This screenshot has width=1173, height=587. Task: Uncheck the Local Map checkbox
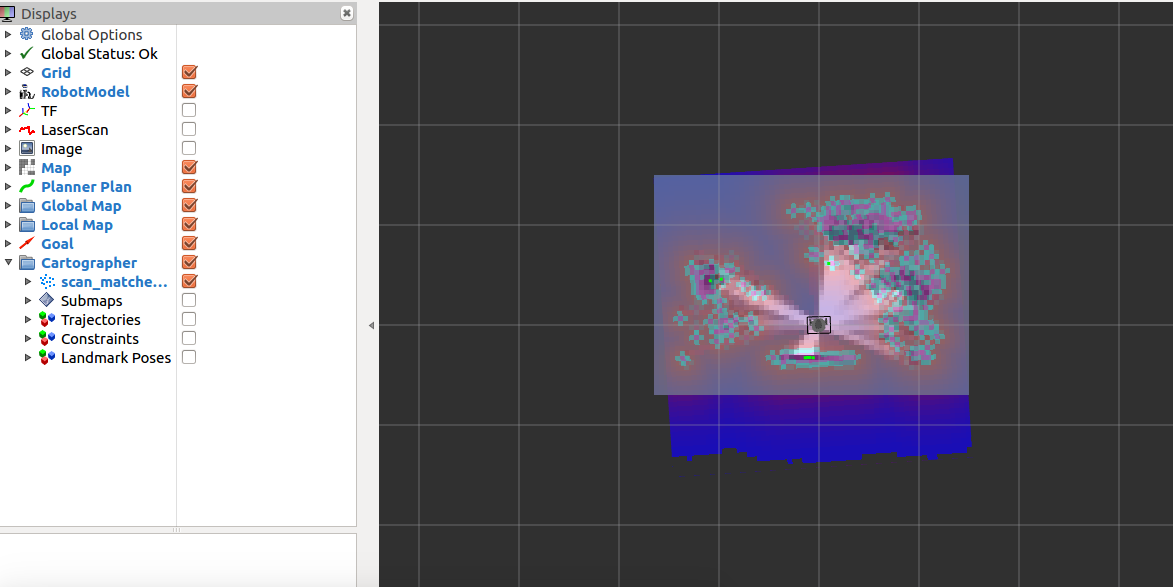(x=188, y=224)
